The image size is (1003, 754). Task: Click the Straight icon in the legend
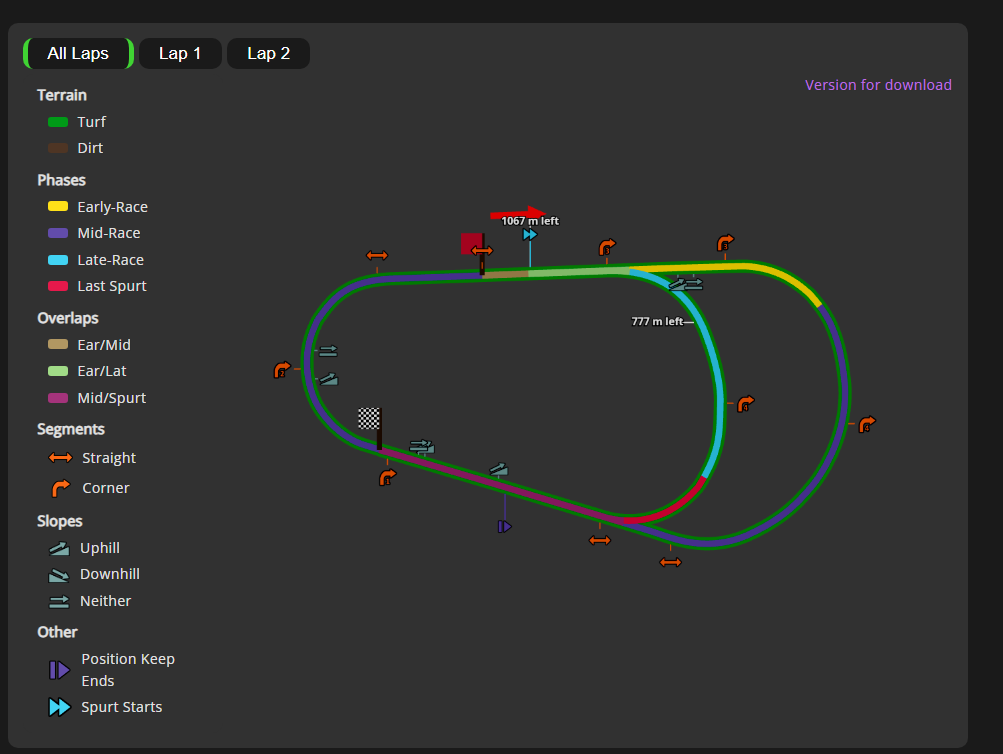pyautogui.click(x=61, y=458)
